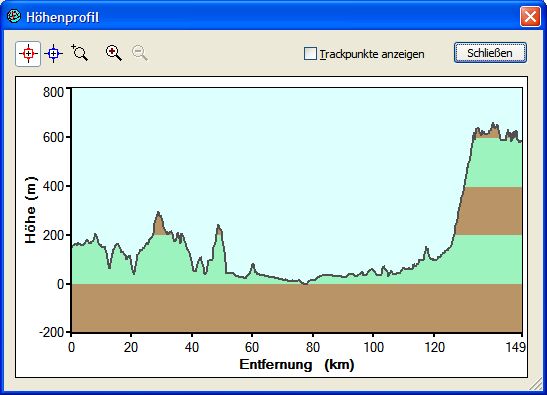Zoom in with the plus magnifier
Image resolution: width=547 pixels, height=395 pixels.
(114, 53)
